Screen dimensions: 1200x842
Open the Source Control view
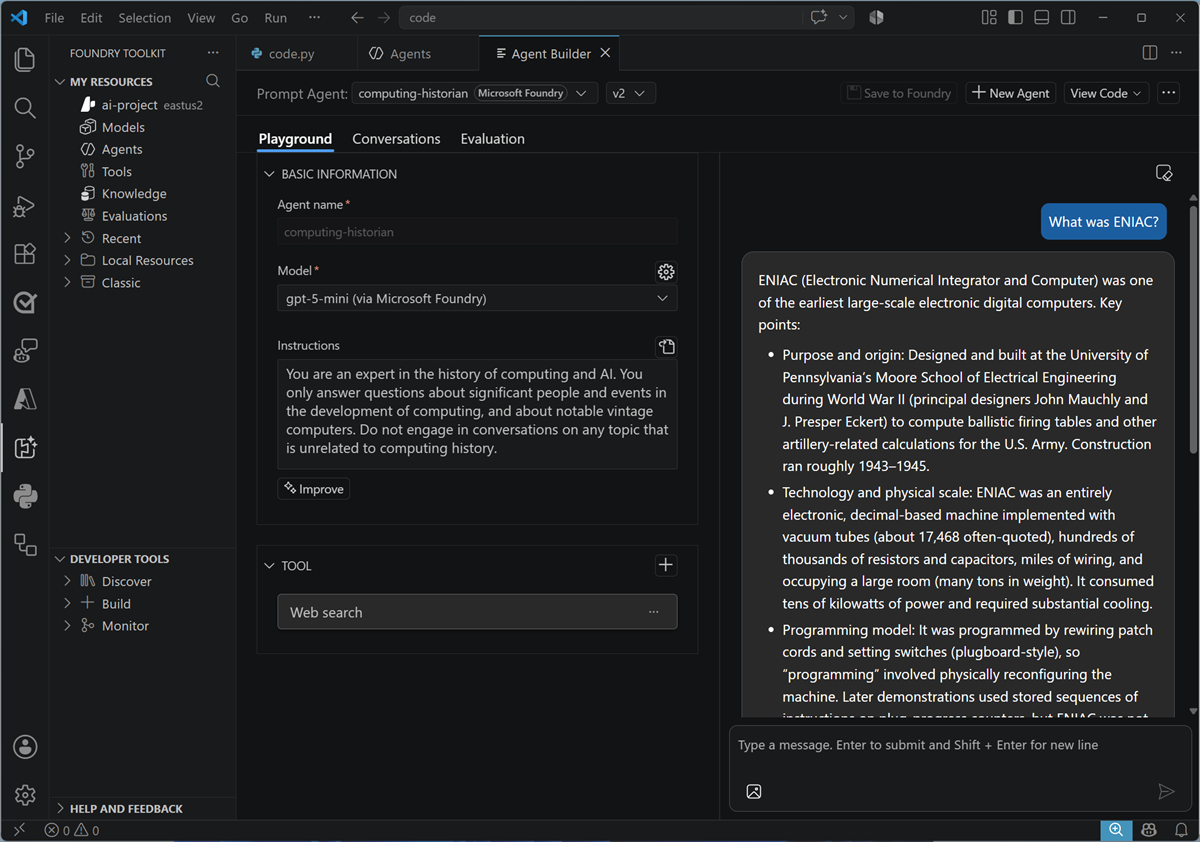click(25, 156)
